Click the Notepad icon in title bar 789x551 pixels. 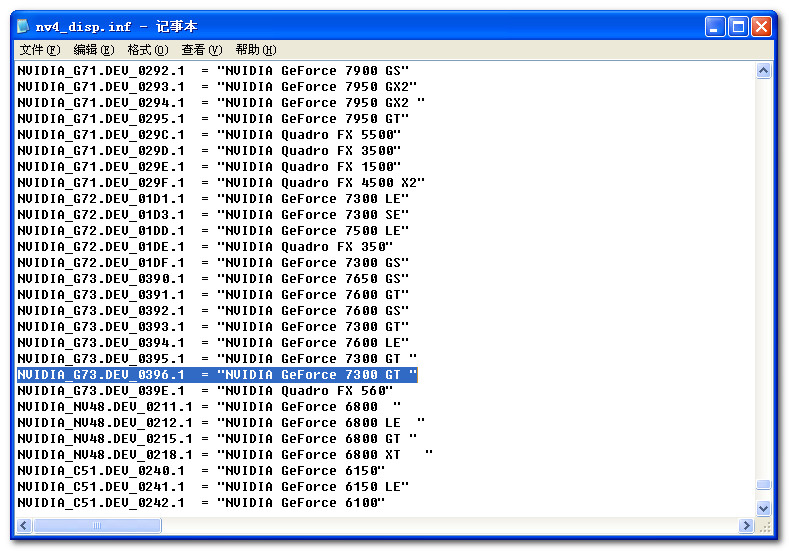point(23,26)
